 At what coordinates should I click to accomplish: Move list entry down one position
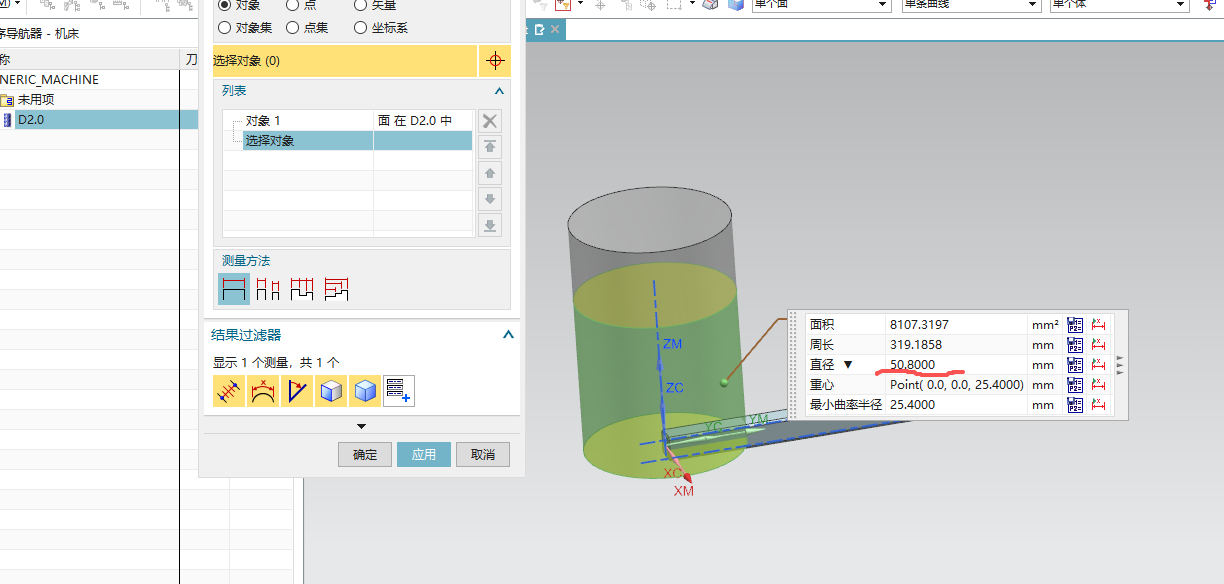tap(489, 199)
